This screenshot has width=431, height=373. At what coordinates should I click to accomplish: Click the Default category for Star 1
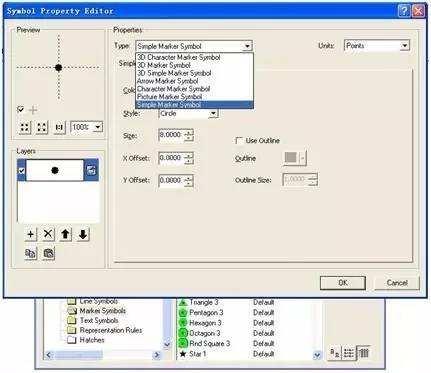click(263, 354)
